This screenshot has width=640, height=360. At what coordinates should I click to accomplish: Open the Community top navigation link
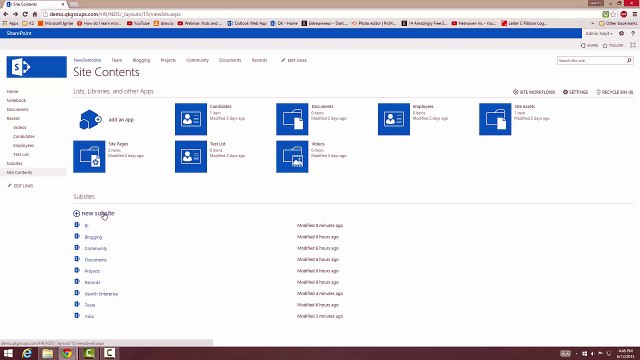(198, 60)
